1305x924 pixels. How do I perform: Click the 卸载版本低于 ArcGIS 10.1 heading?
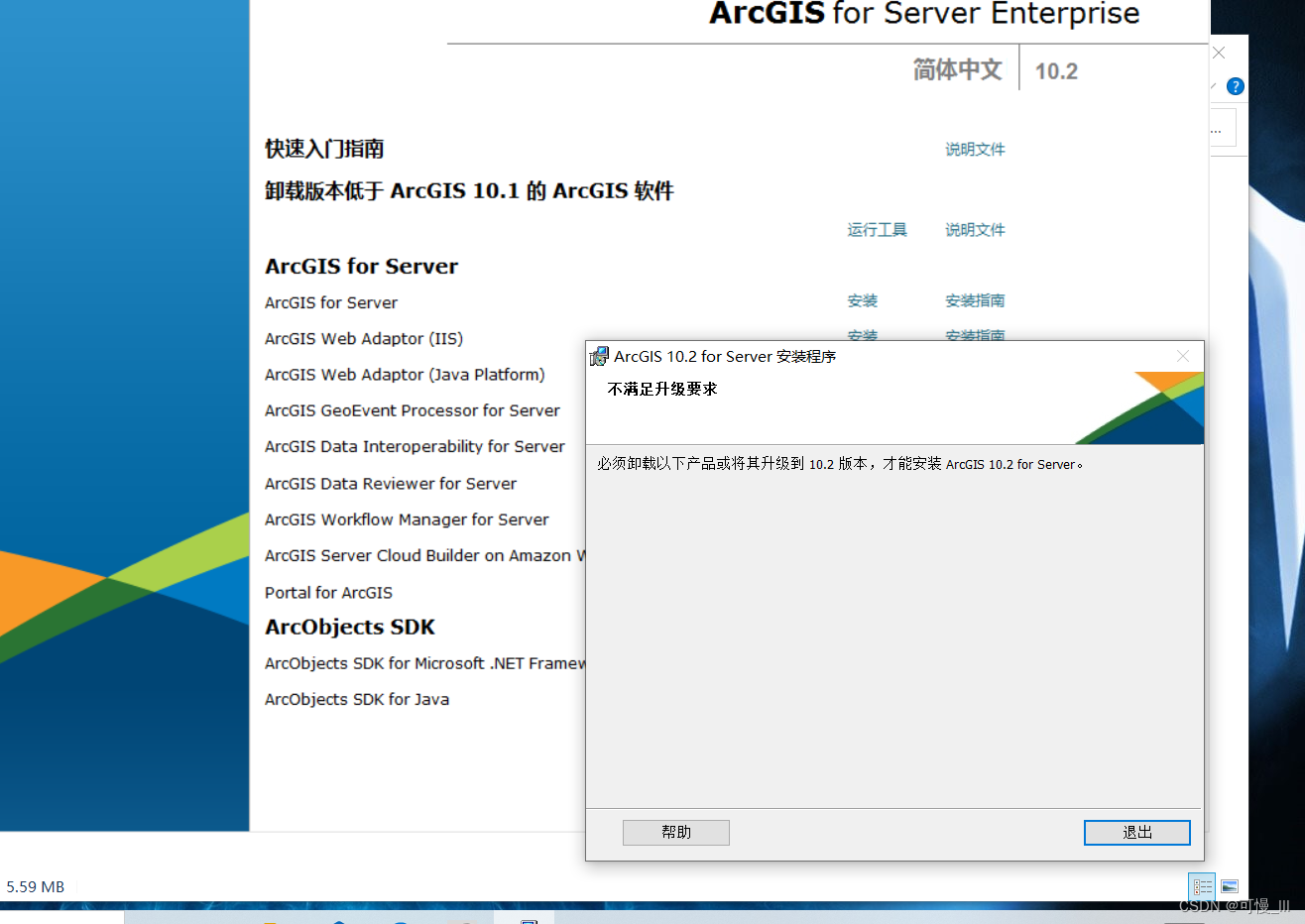[x=469, y=191]
